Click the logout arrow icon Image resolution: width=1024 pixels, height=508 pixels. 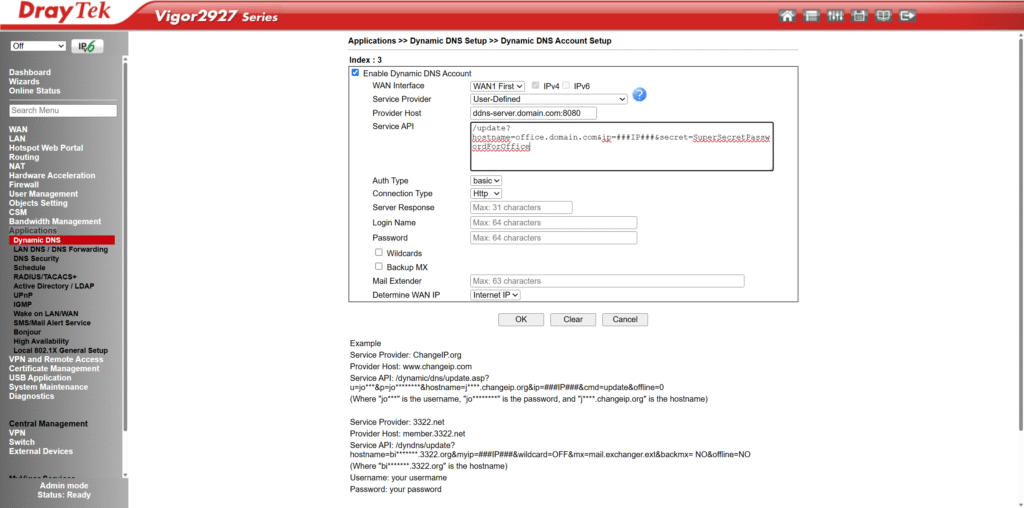[x=907, y=16]
